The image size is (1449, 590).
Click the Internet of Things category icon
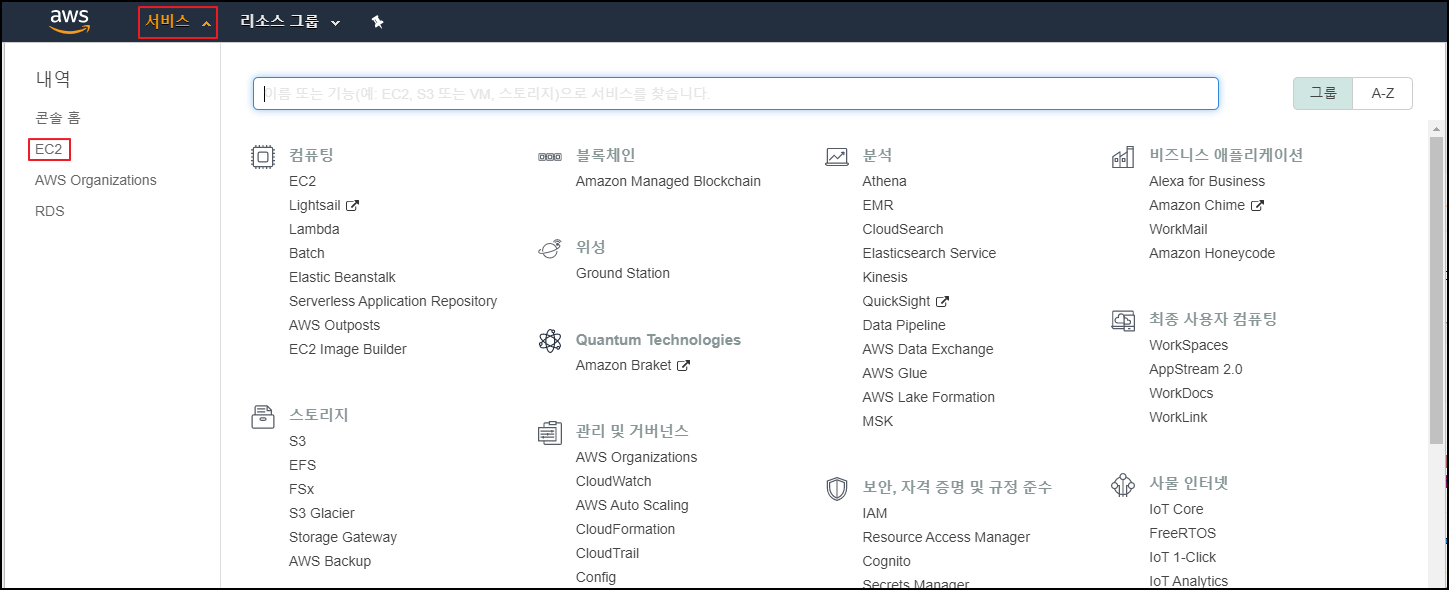[1123, 485]
